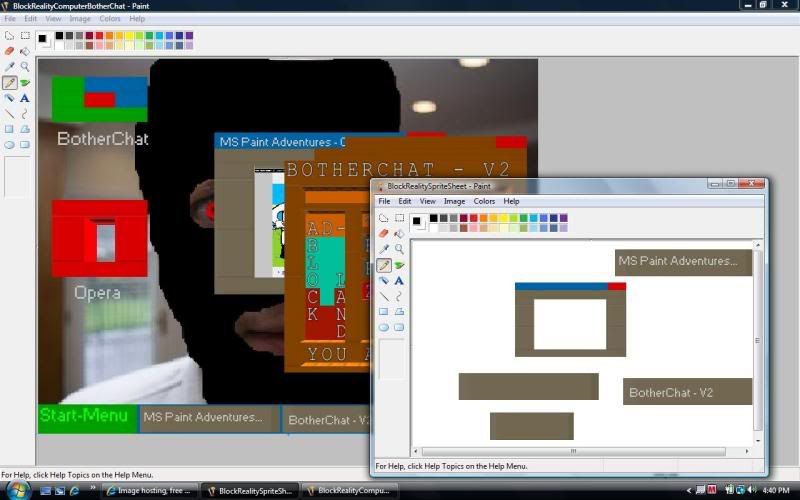Pick purple swatch in BlockRealitySpriteSheet palette
The image size is (800, 500).
click(563, 218)
